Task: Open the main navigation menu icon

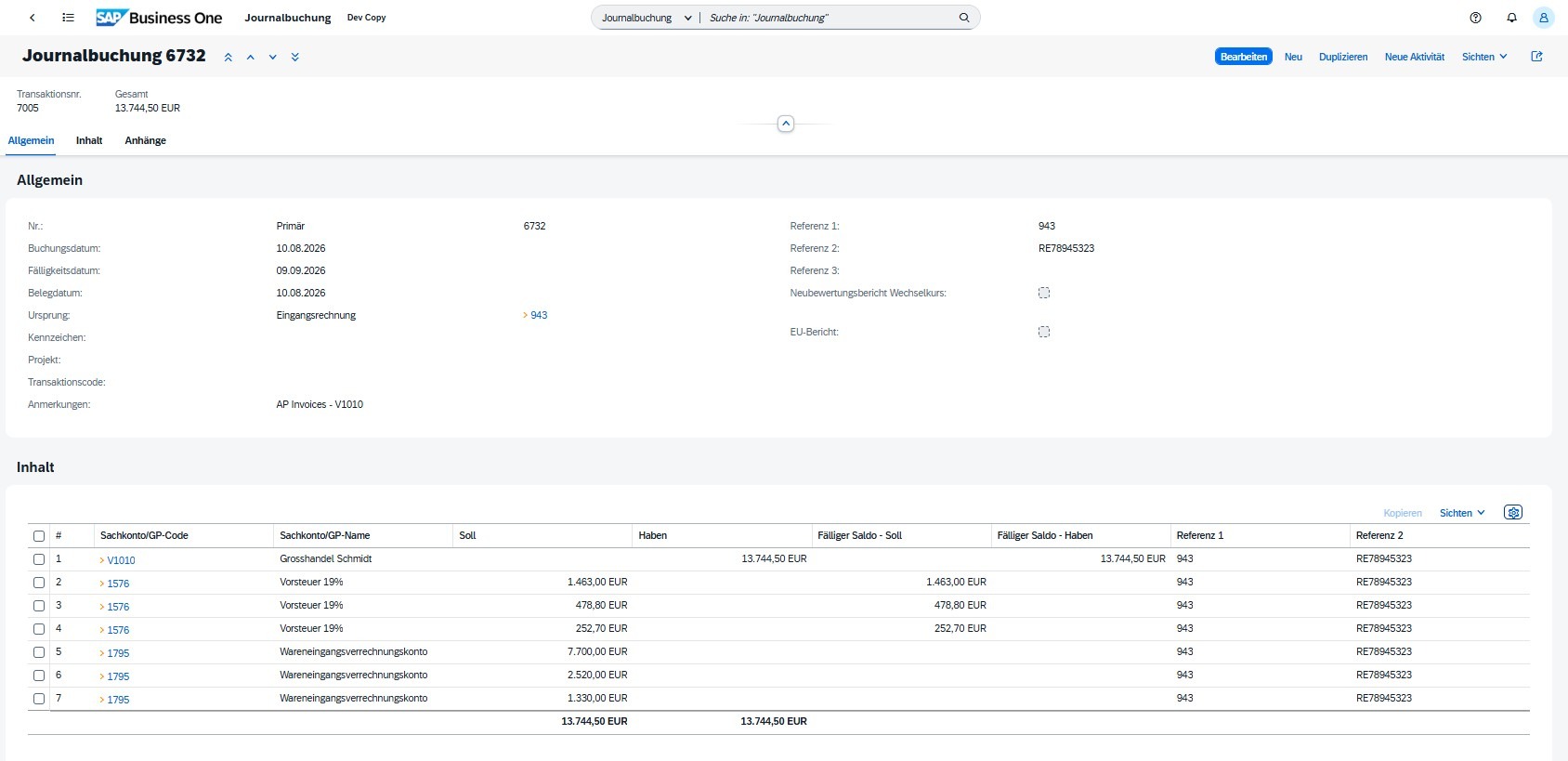Action: [68, 18]
